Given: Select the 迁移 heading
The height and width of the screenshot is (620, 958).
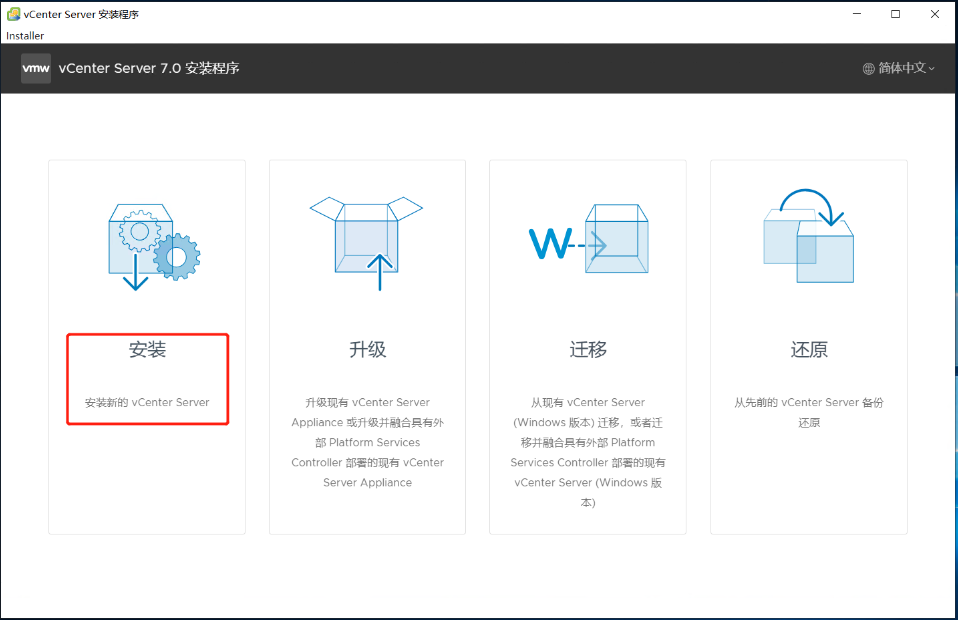Looking at the screenshot, I should (x=588, y=349).
